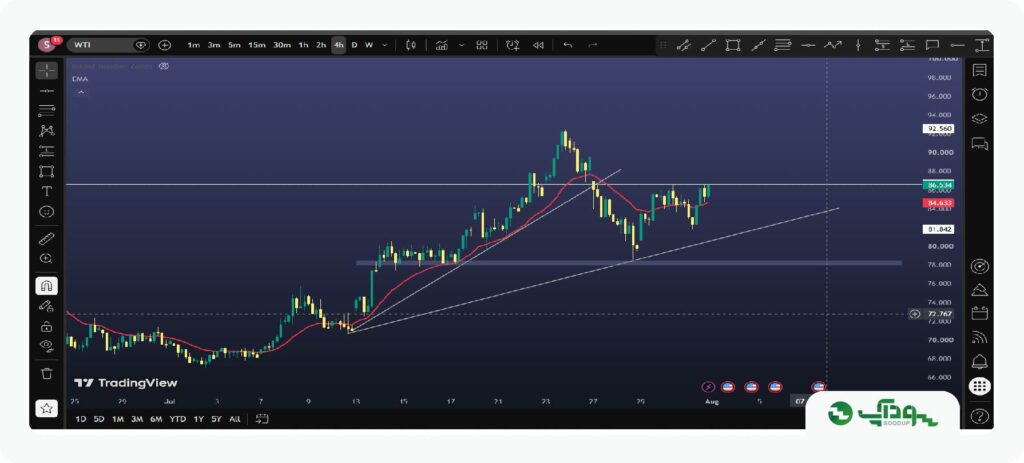
Task: Select the callout comment tool in favorites bar
Action: [933, 45]
